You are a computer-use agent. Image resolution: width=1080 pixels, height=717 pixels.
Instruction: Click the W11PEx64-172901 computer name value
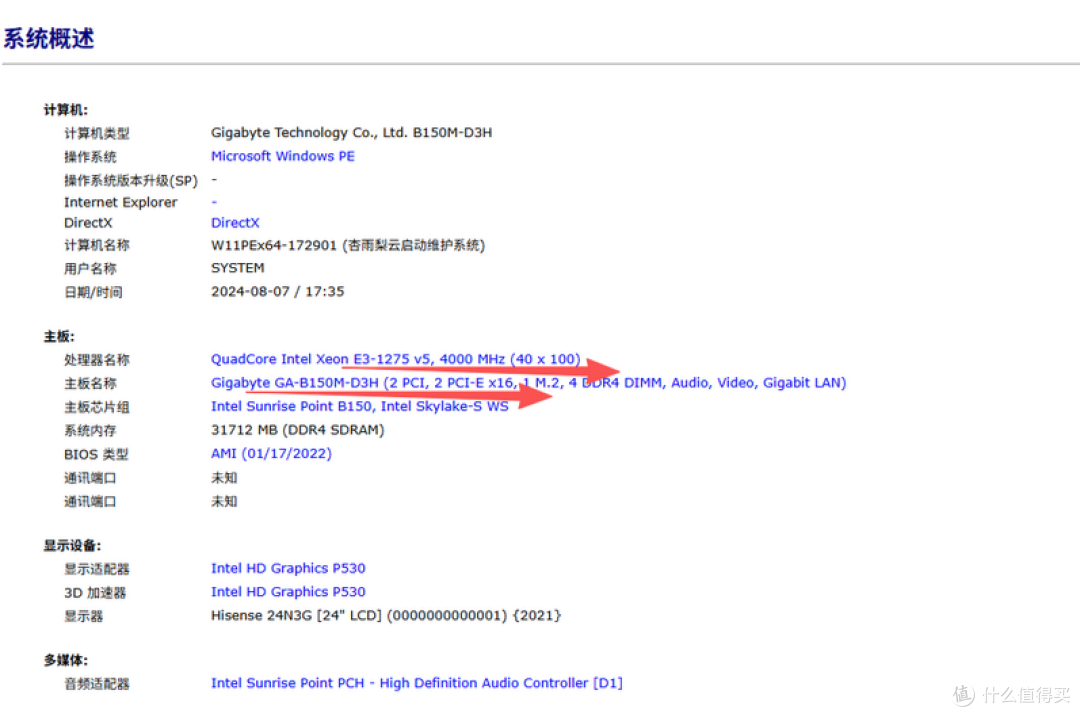[348, 246]
